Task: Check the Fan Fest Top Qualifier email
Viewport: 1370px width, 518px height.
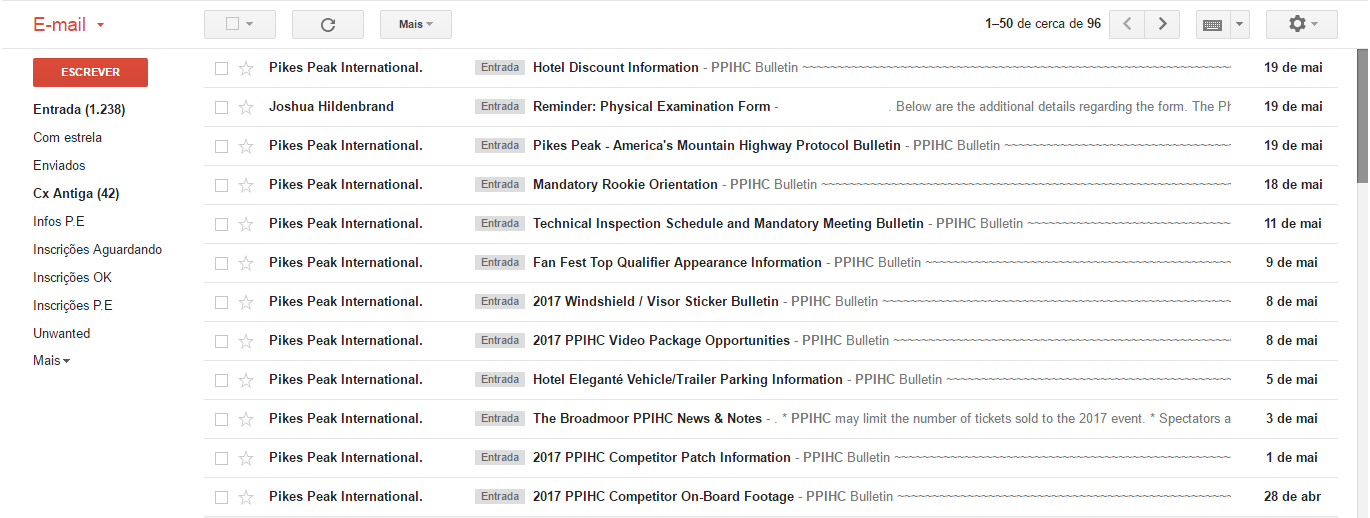Action: [x=221, y=263]
